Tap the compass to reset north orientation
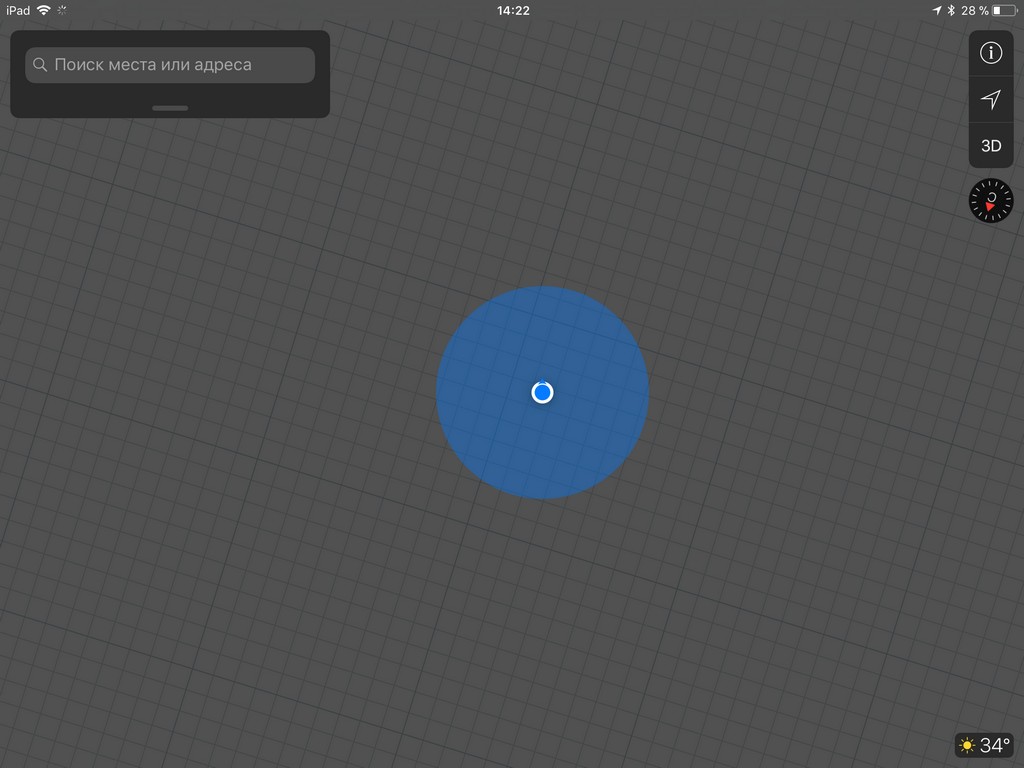This screenshot has width=1024, height=768. pos(990,201)
